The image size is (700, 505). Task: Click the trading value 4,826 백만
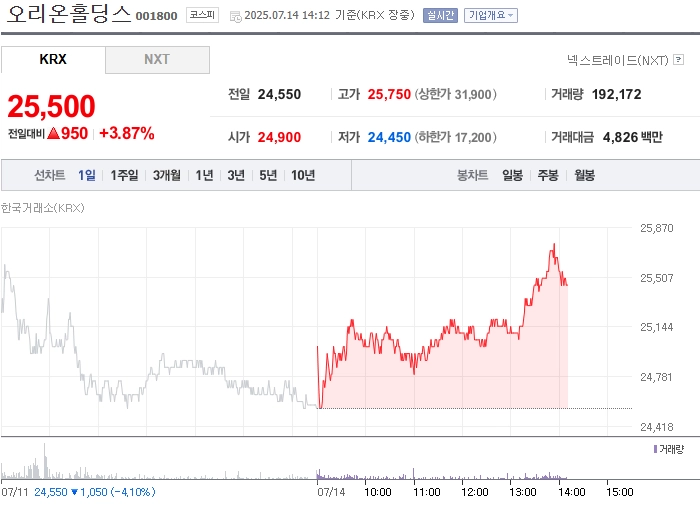click(x=633, y=137)
